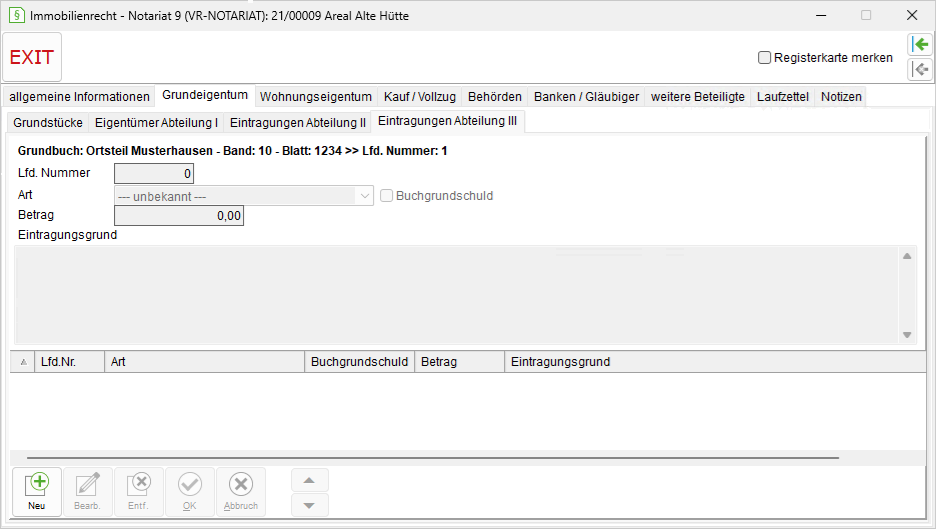Click the Bearb. edit button
Viewport: 936px width, 529px height.
(87, 492)
